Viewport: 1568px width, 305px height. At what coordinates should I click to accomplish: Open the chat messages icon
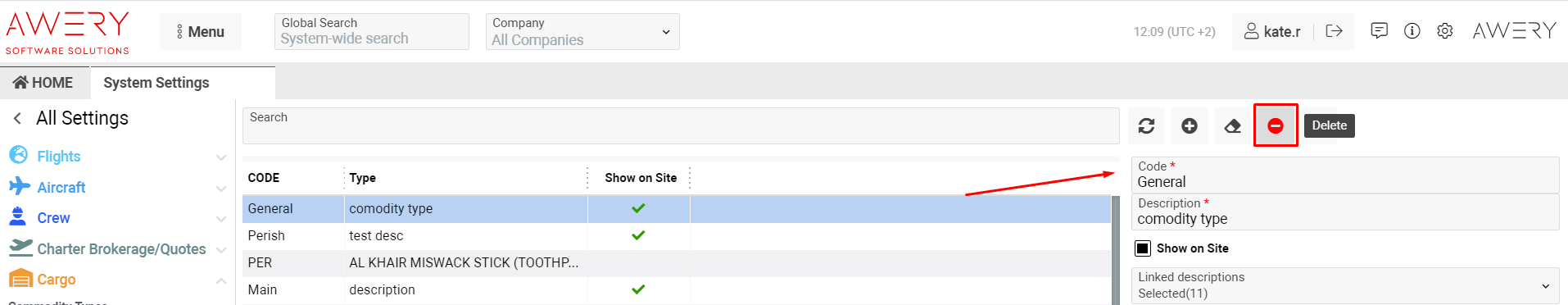[x=1380, y=31]
